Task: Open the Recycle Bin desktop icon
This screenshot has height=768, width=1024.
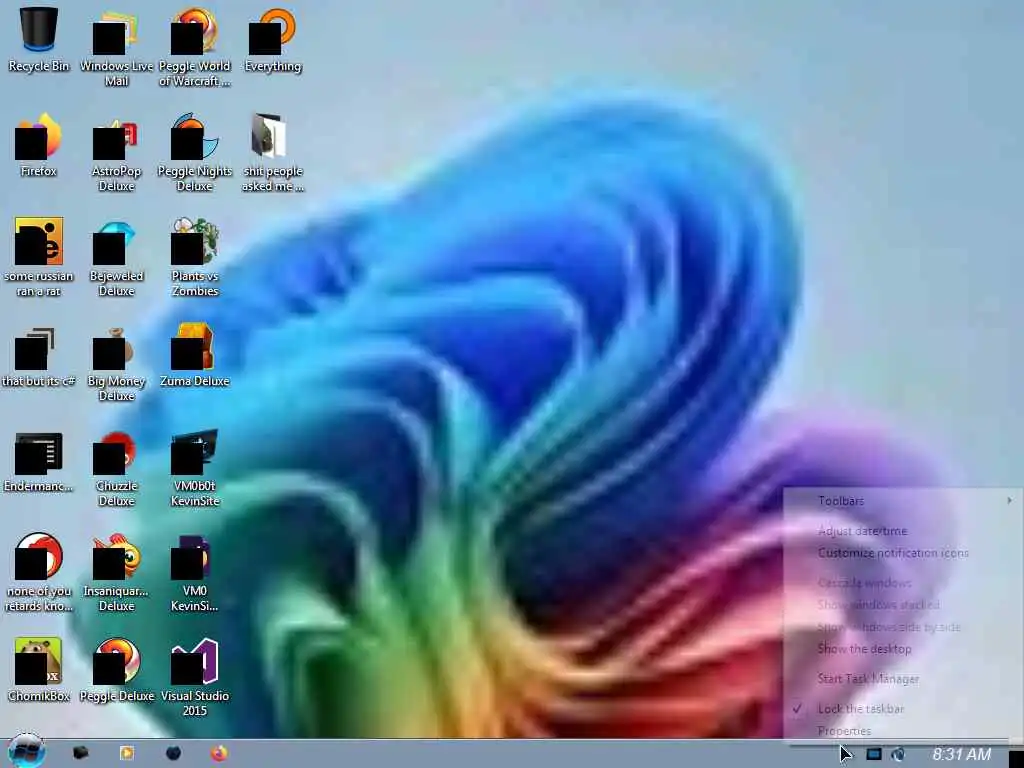Action: point(39,40)
